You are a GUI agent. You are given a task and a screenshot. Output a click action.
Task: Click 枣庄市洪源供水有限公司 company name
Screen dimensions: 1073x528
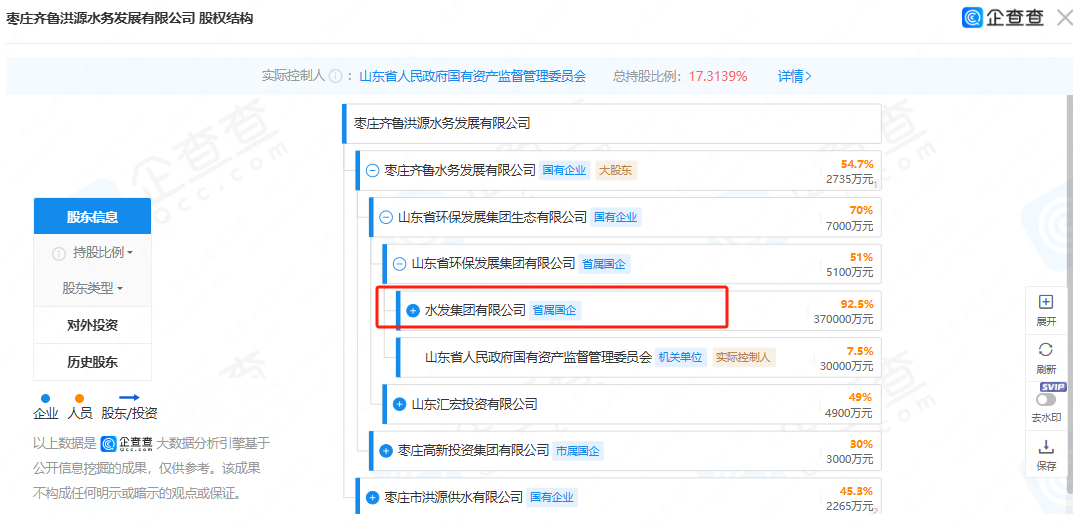pyautogui.click(x=454, y=497)
